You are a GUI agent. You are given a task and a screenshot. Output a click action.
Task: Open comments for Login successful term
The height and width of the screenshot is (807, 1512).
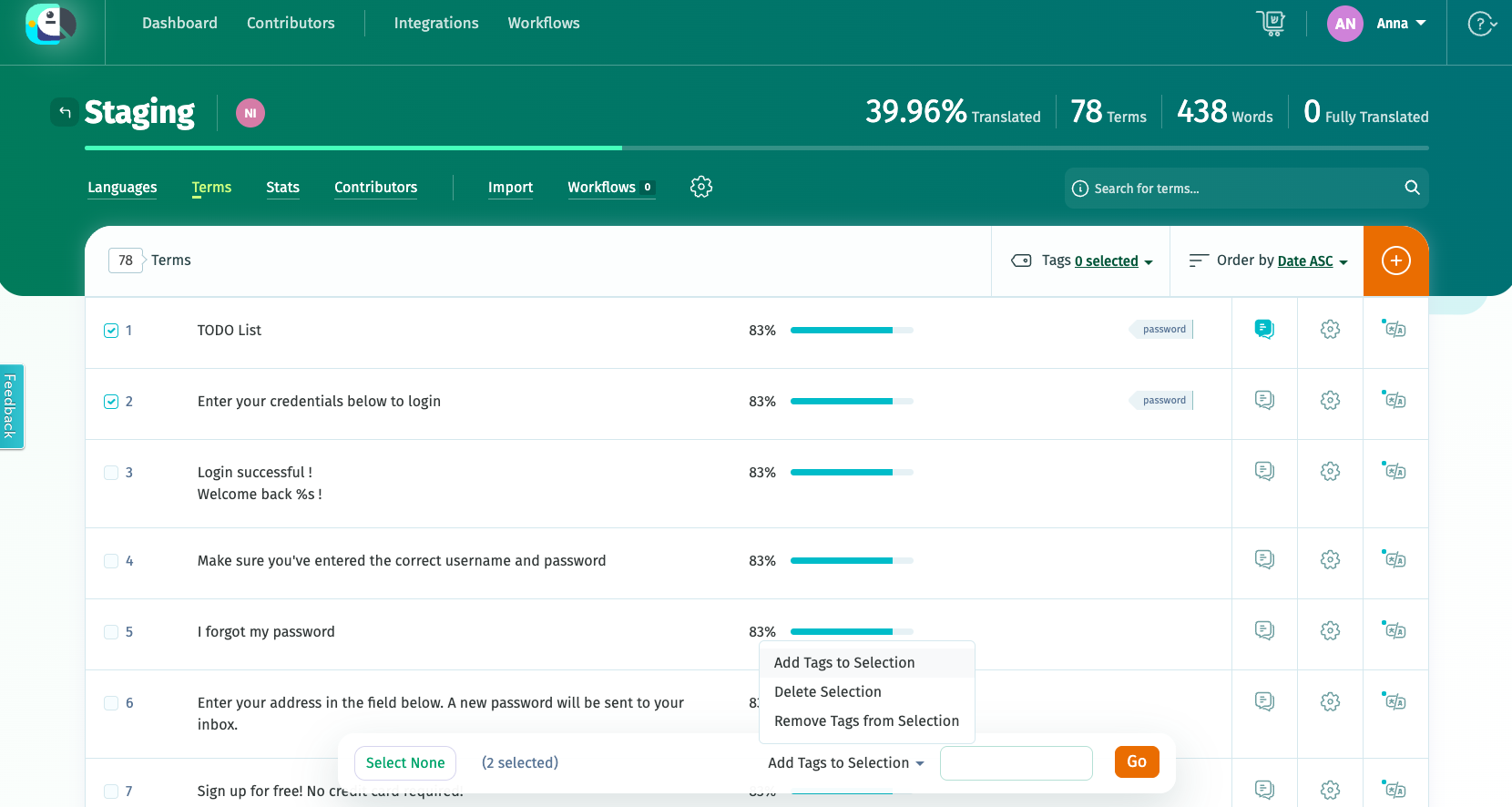tap(1264, 471)
